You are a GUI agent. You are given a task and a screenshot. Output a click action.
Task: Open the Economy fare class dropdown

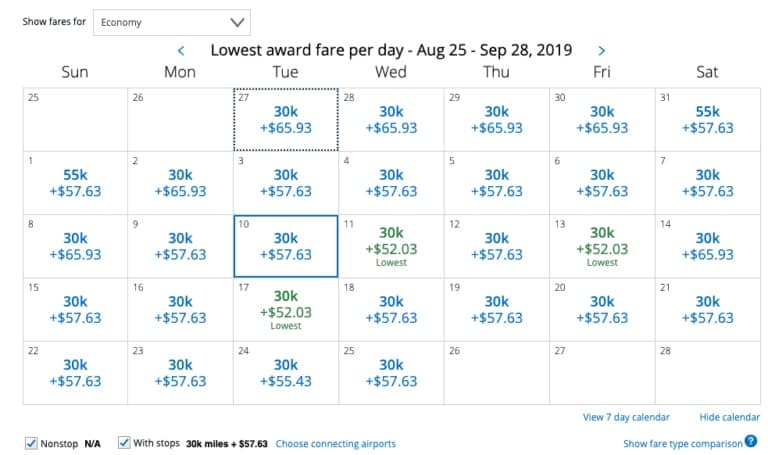click(x=172, y=23)
